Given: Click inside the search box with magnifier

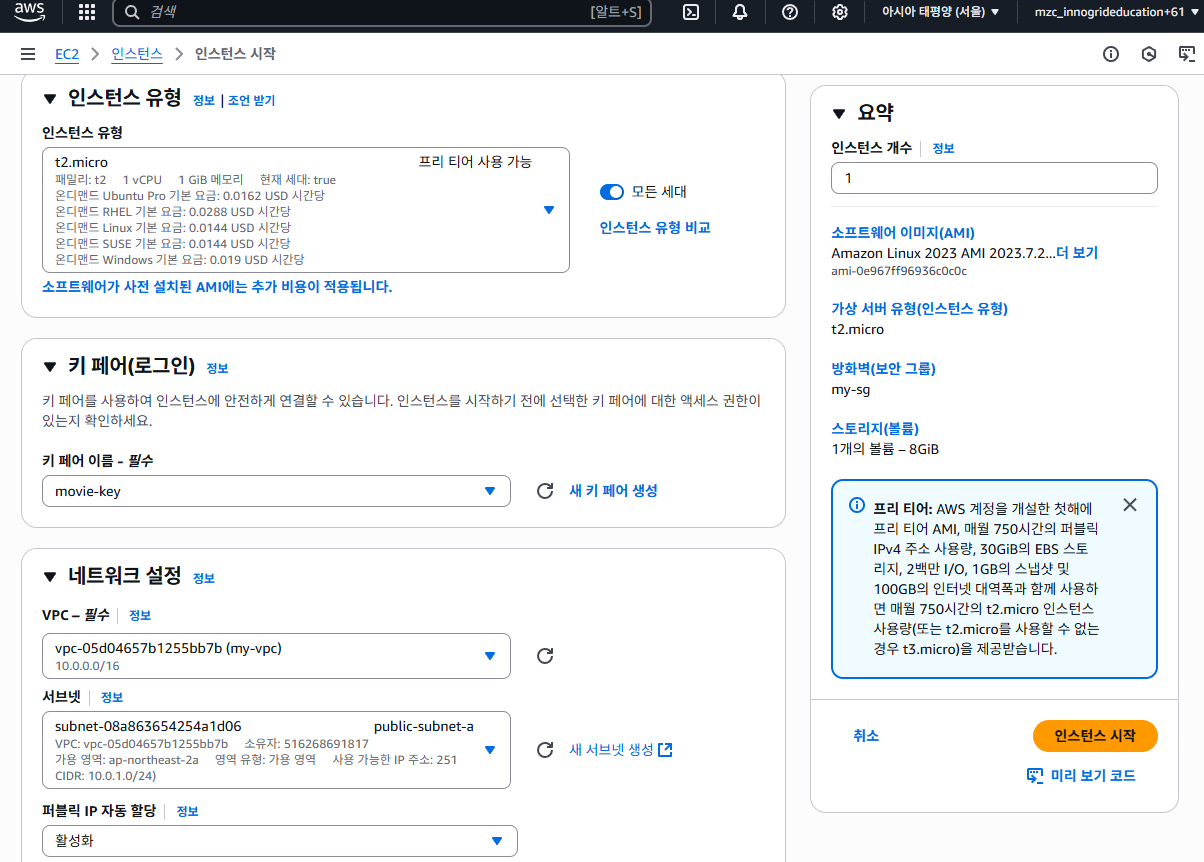Looking at the screenshot, I should click(382, 12).
